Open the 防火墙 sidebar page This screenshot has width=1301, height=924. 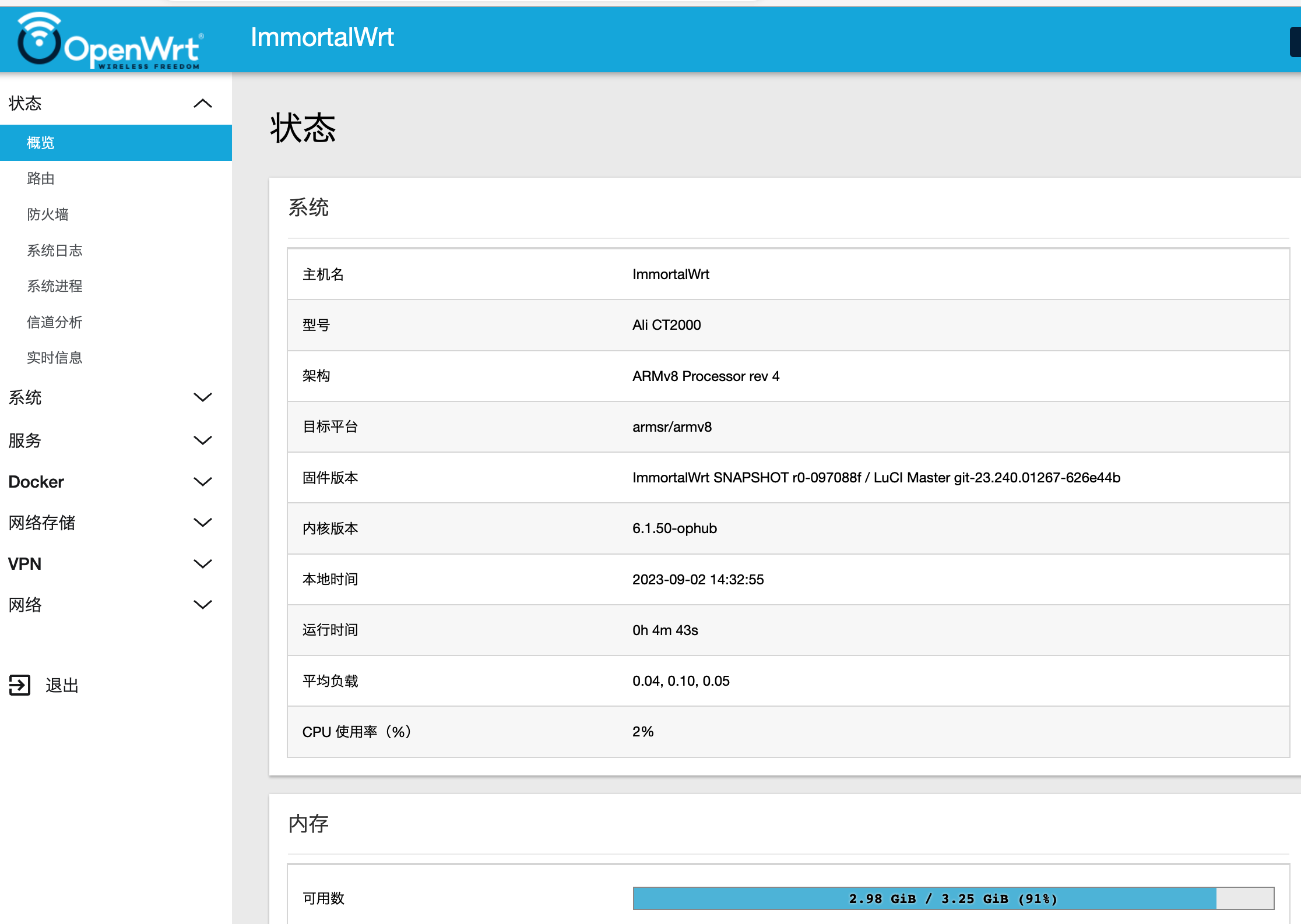(x=48, y=214)
